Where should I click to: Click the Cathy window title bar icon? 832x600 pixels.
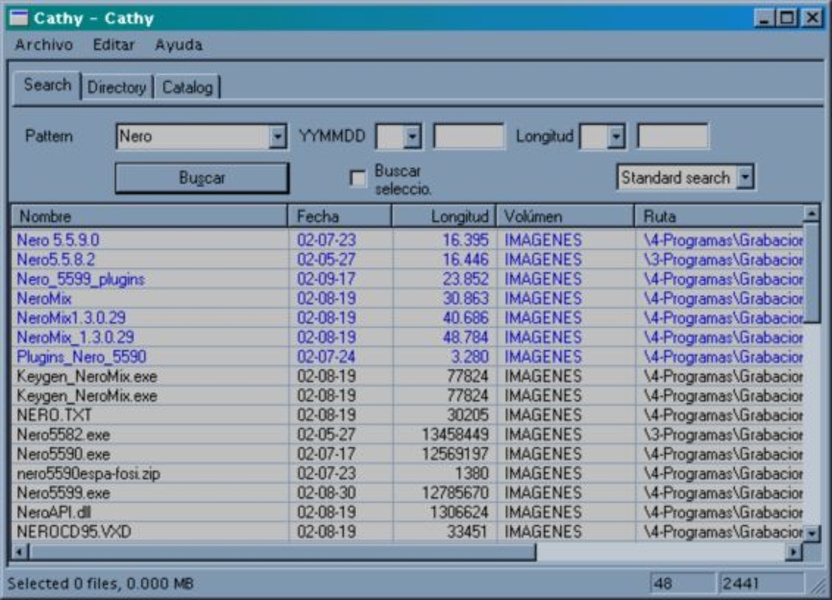pos(19,19)
